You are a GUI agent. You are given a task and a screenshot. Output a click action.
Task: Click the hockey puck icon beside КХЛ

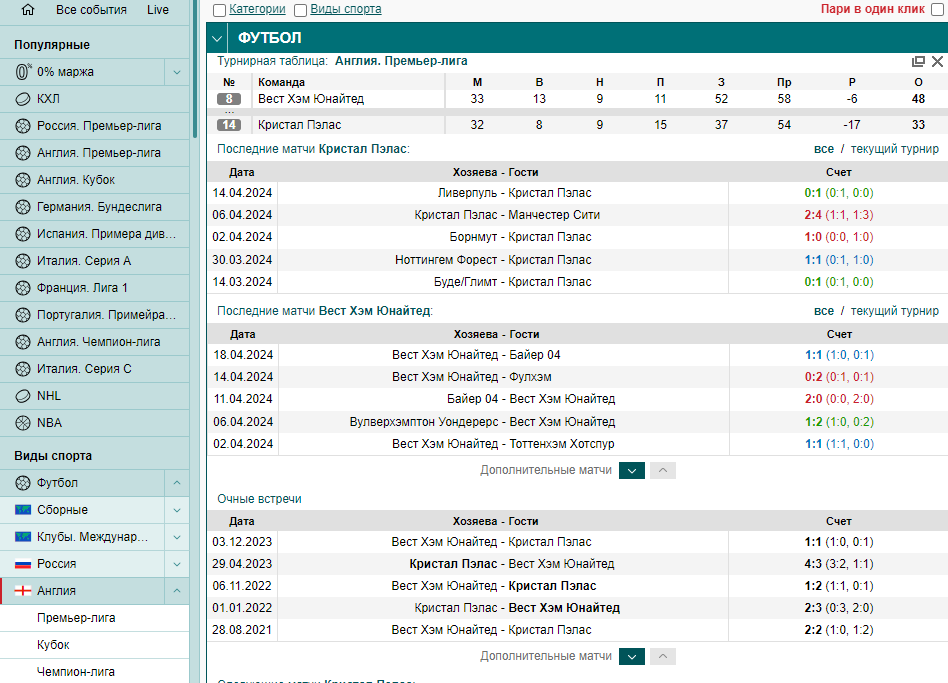point(22,99)
